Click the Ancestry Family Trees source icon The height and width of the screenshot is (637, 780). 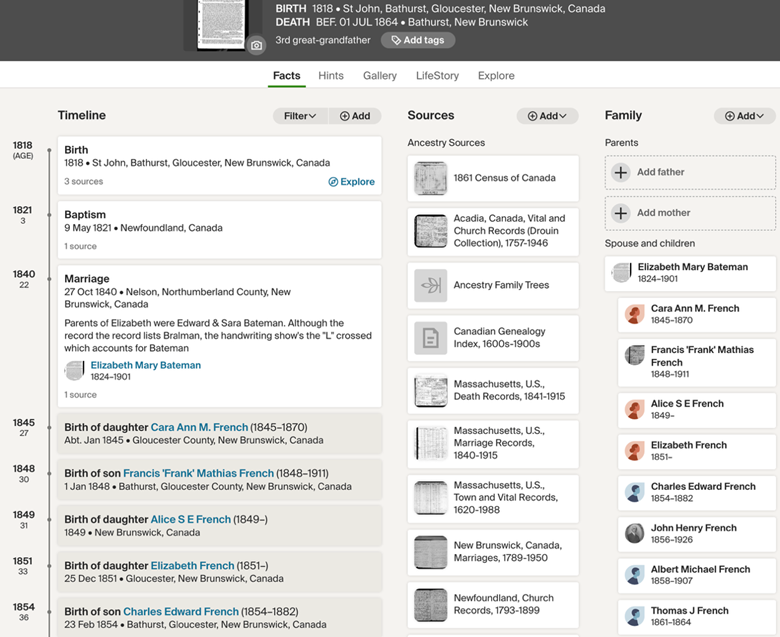tap(431, 285)
